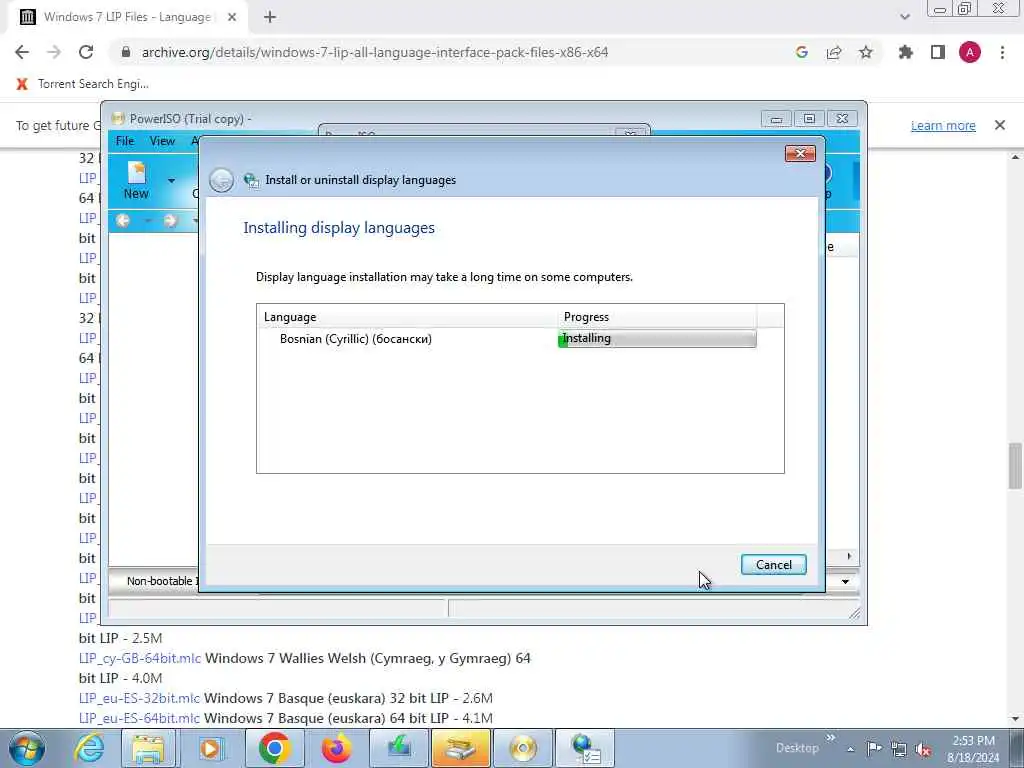Screen dimensions: 1024x768
Task: Switch to Chrome in the taskbar
Action: 274,748
